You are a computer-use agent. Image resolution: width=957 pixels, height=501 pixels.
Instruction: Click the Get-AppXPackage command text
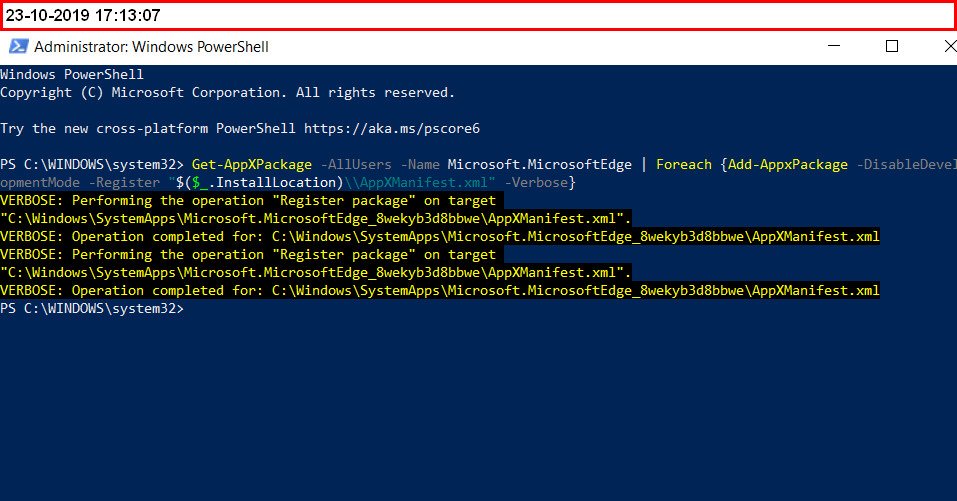251,165
